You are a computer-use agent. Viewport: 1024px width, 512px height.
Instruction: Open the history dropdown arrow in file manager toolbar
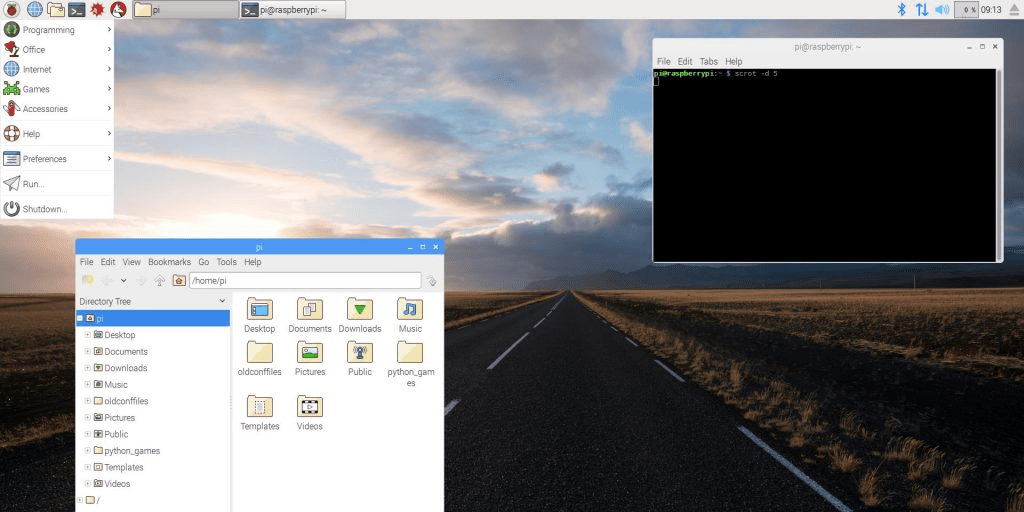pyautogui.click(x=123, y=280)
